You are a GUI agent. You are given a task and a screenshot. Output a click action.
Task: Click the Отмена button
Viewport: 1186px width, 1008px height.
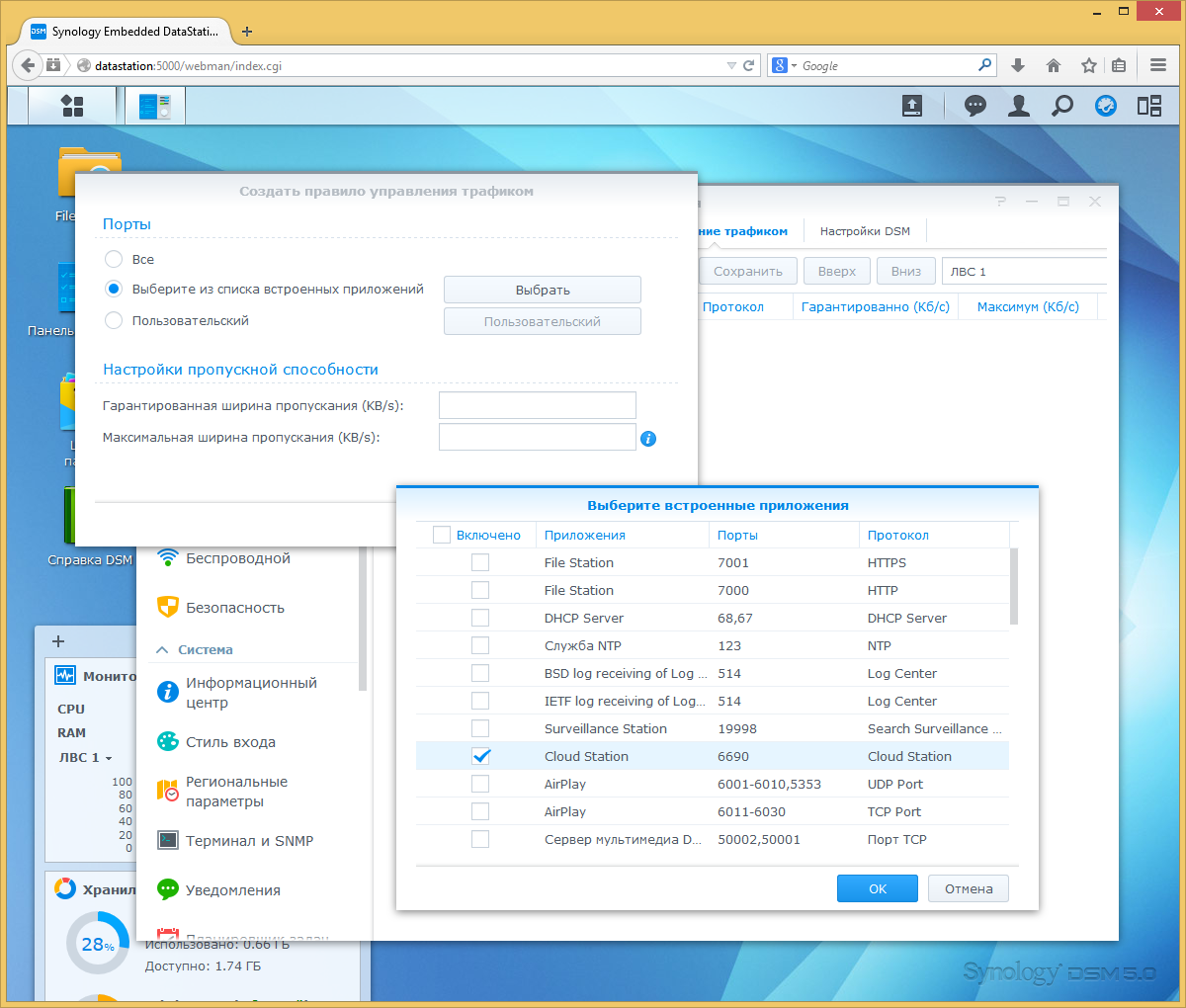click(969, 888)
